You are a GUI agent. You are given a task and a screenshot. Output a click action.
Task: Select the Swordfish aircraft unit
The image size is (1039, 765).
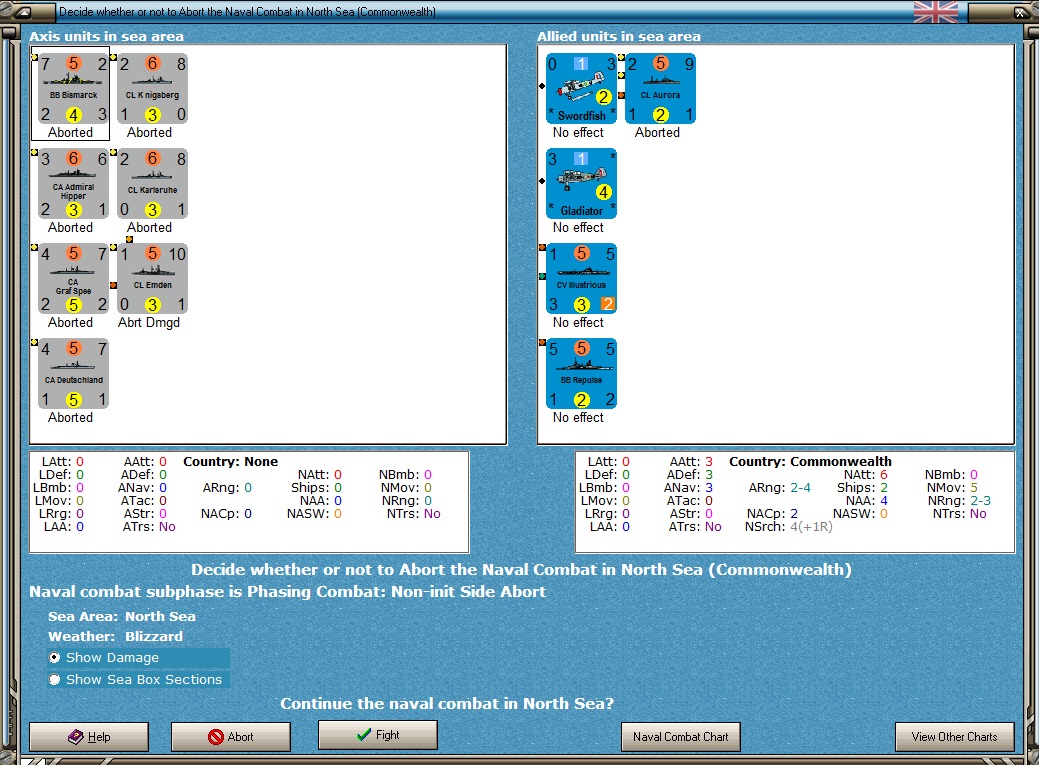pyautogui.click(x=581, y=89)
